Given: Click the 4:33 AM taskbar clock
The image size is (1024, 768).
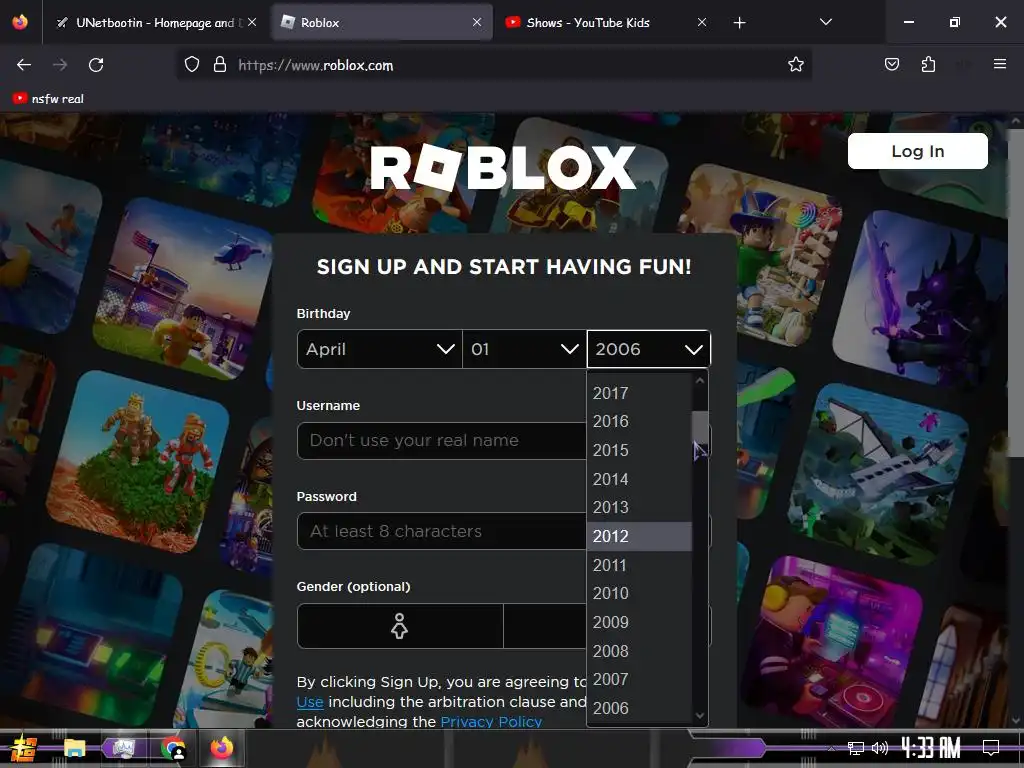Looking at the screenshot, I should (931, 748).
